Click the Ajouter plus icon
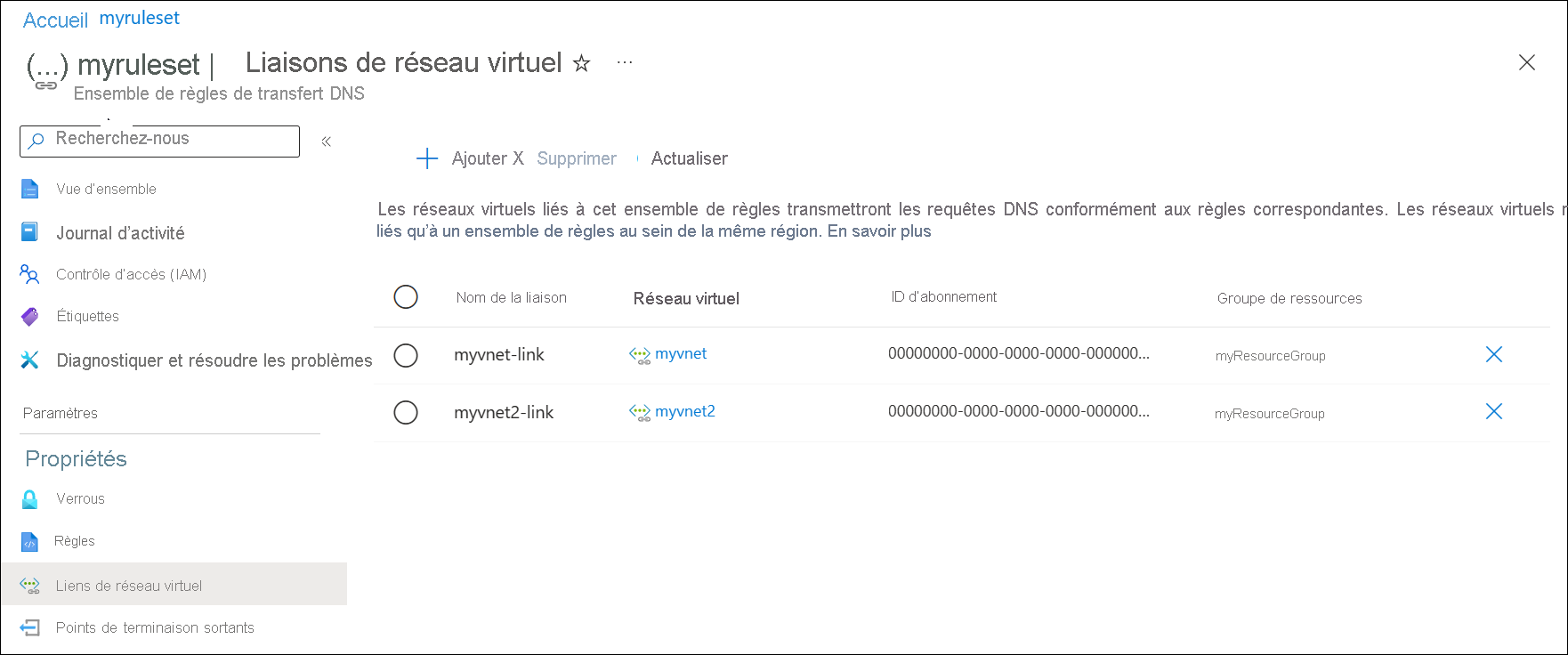1568x655 pixels. coord(427,158)
